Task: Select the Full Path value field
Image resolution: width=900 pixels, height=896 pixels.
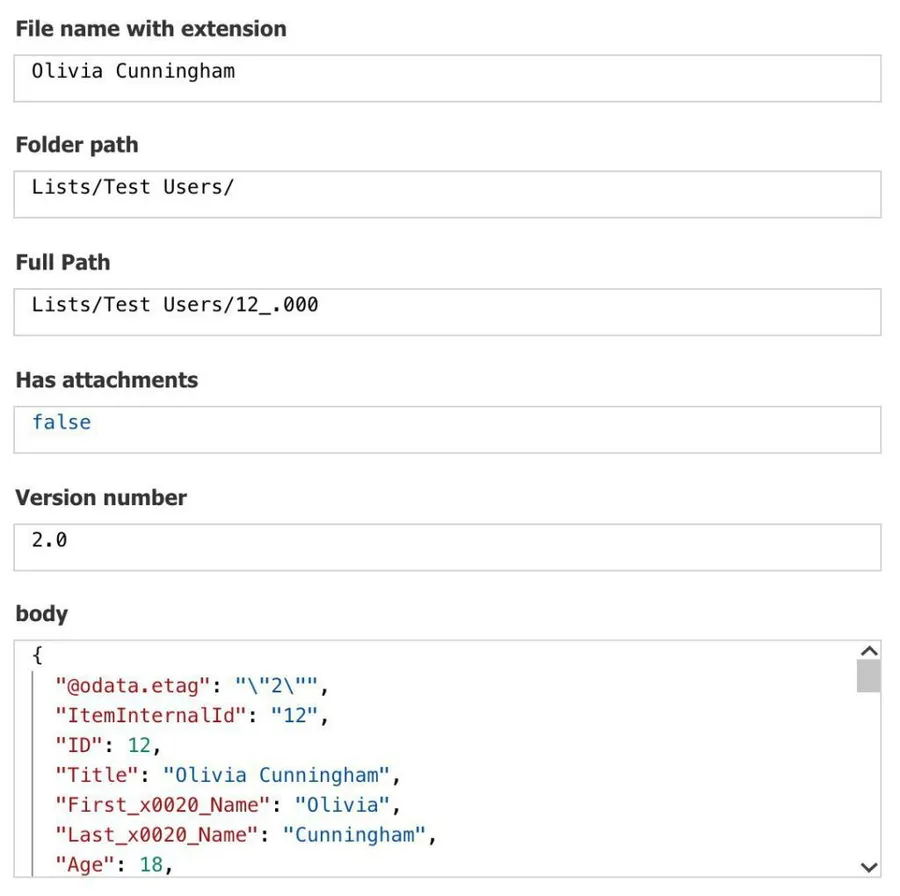Action: tap(446, 311)
